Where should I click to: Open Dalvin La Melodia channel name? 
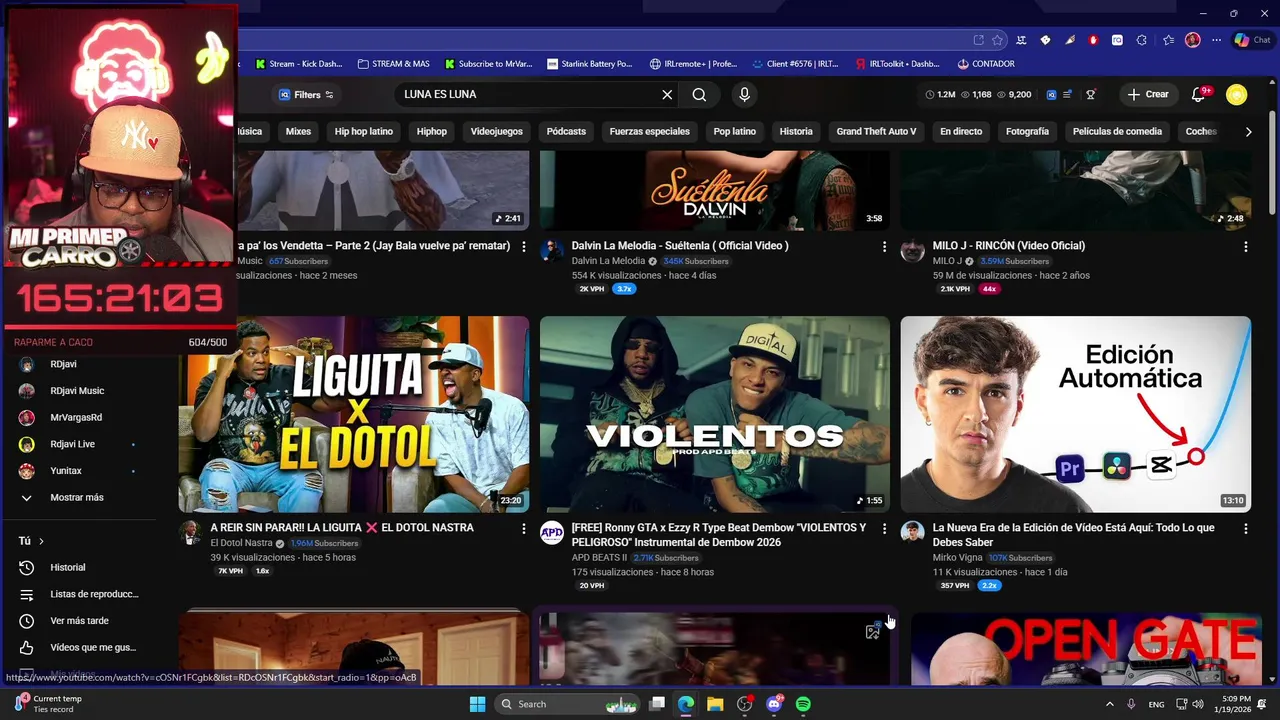pyautogui.click(x=608, y=261)
